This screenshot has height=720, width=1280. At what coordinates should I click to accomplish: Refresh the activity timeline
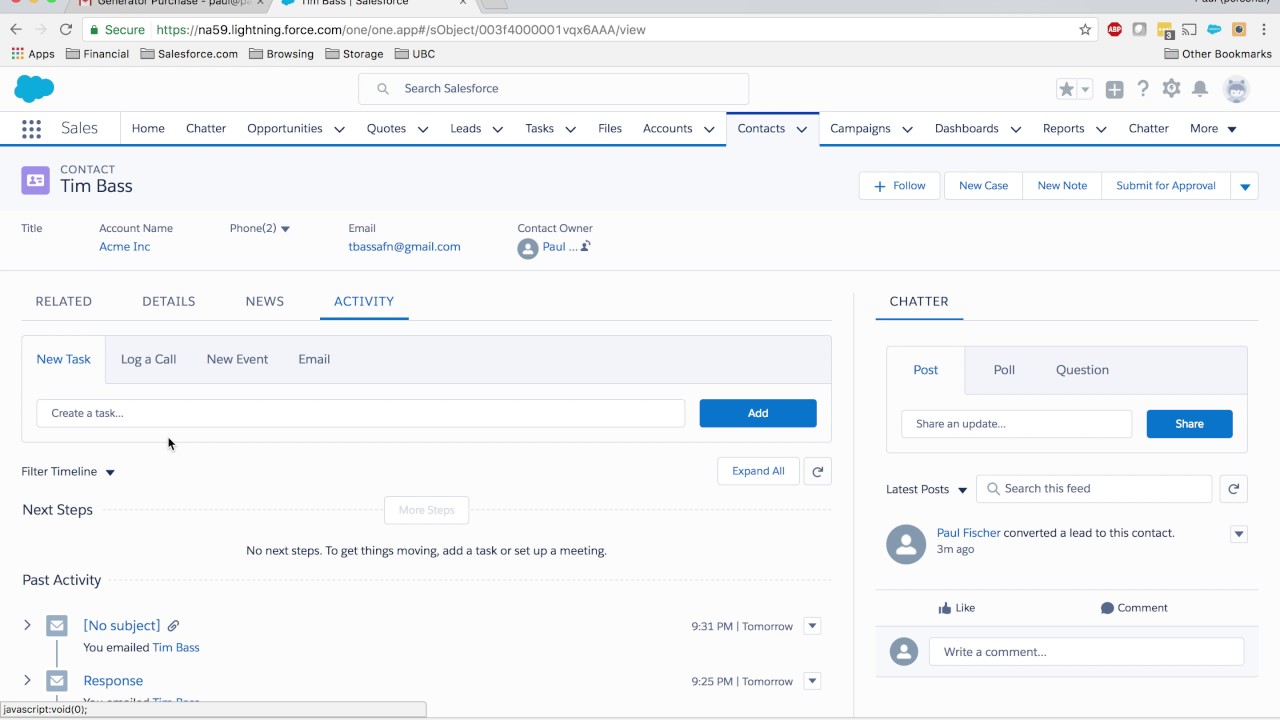pyautogui.click(x=817, y=472)
